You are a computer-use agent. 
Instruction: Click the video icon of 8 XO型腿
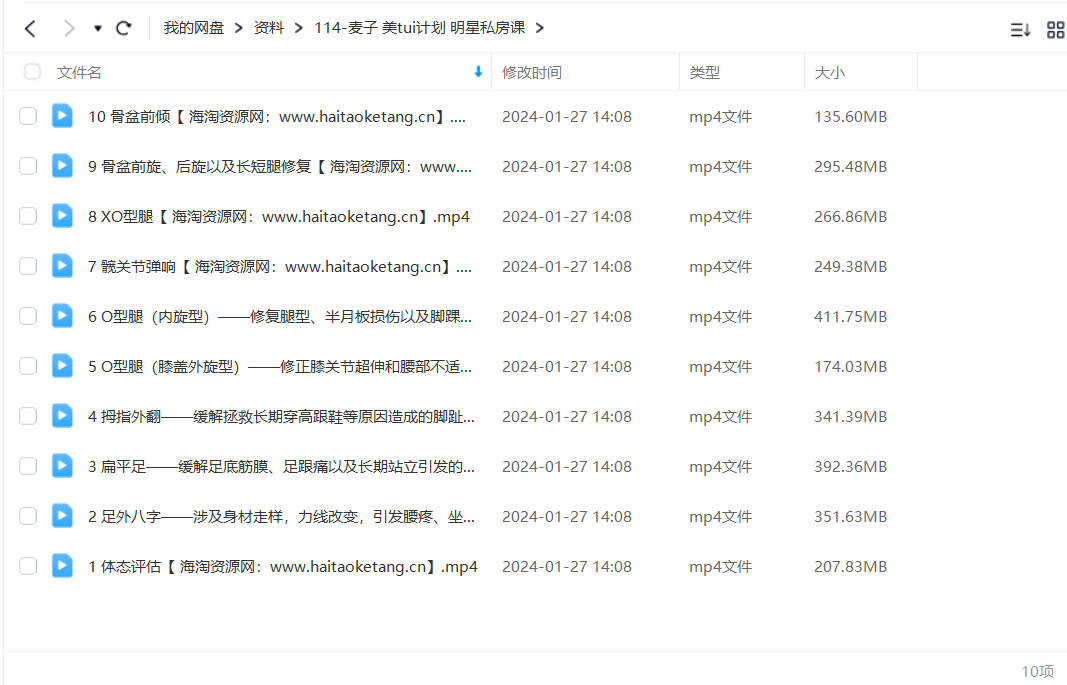(x=62, y=216)
